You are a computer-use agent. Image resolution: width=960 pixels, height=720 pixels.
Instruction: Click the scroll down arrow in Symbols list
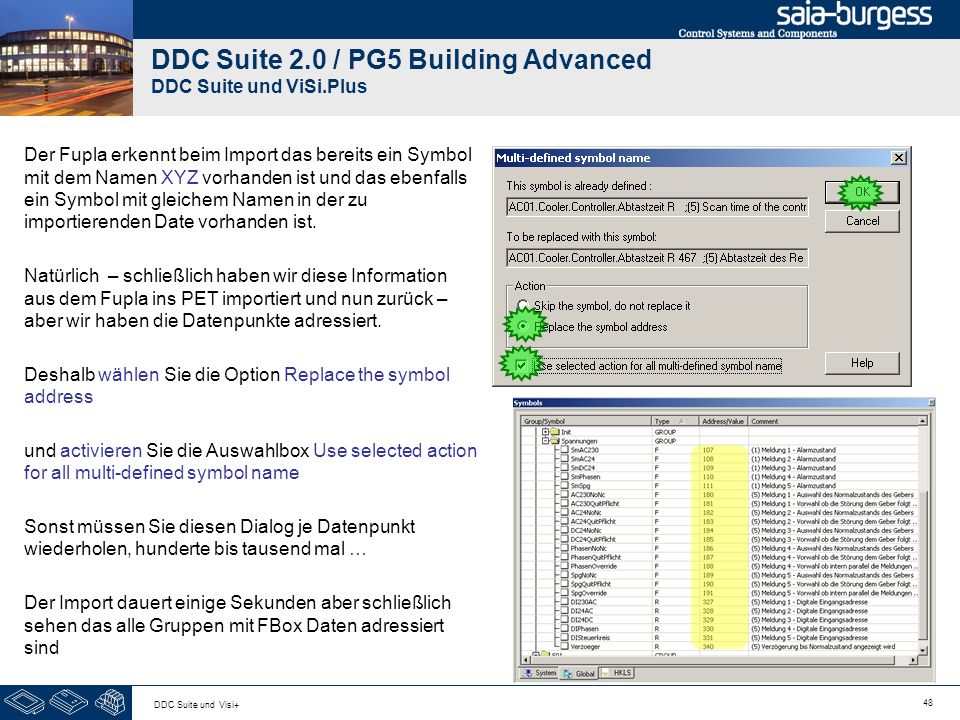coord(923,650)
